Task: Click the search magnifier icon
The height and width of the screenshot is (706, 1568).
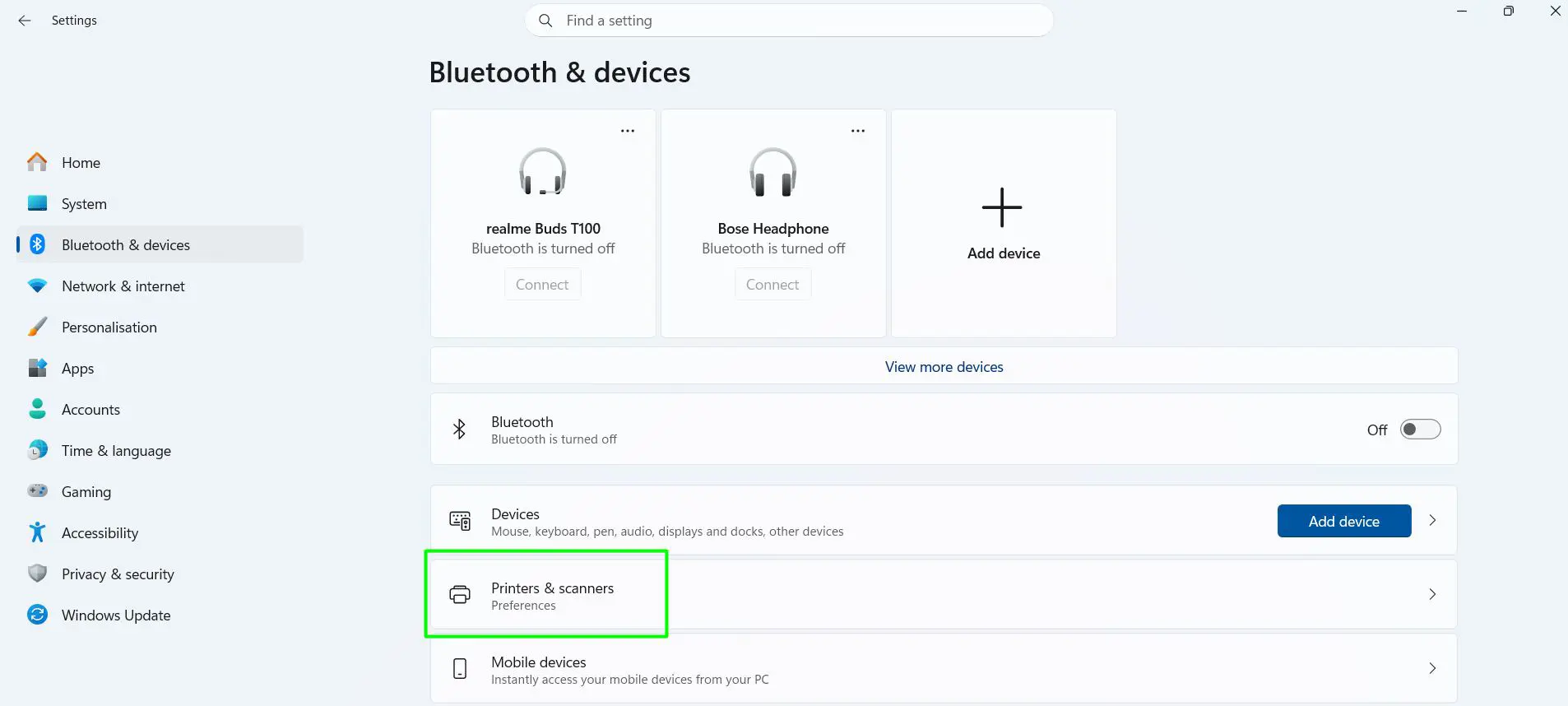Action: (545, 21)
